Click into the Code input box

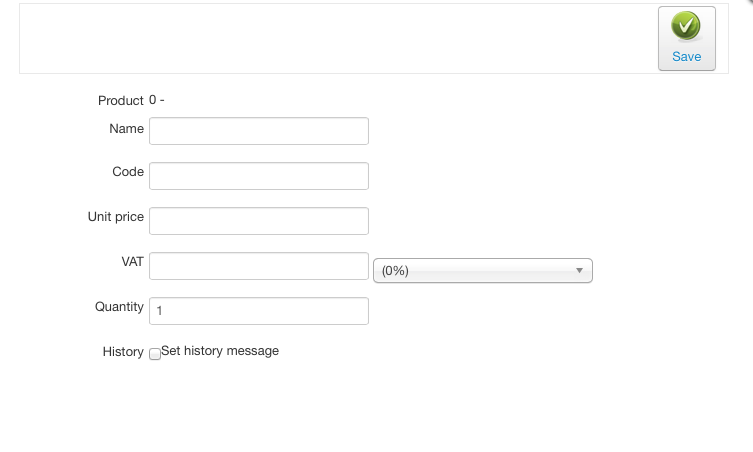259,176
